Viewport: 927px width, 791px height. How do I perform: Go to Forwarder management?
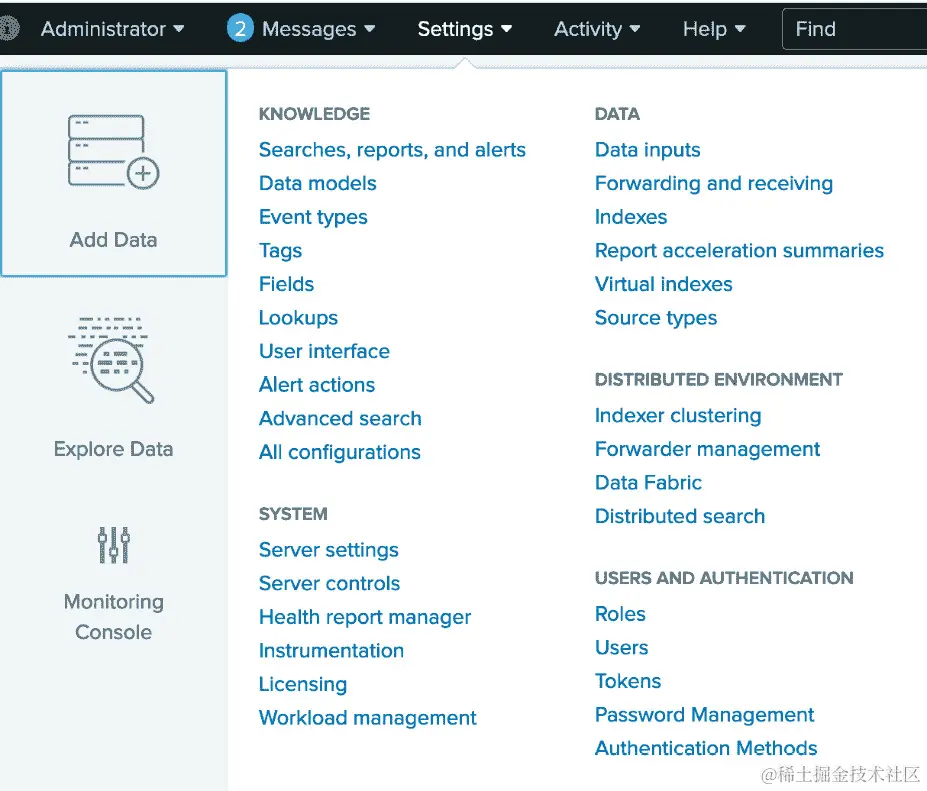pyautogui.click(x=707, y=449)
